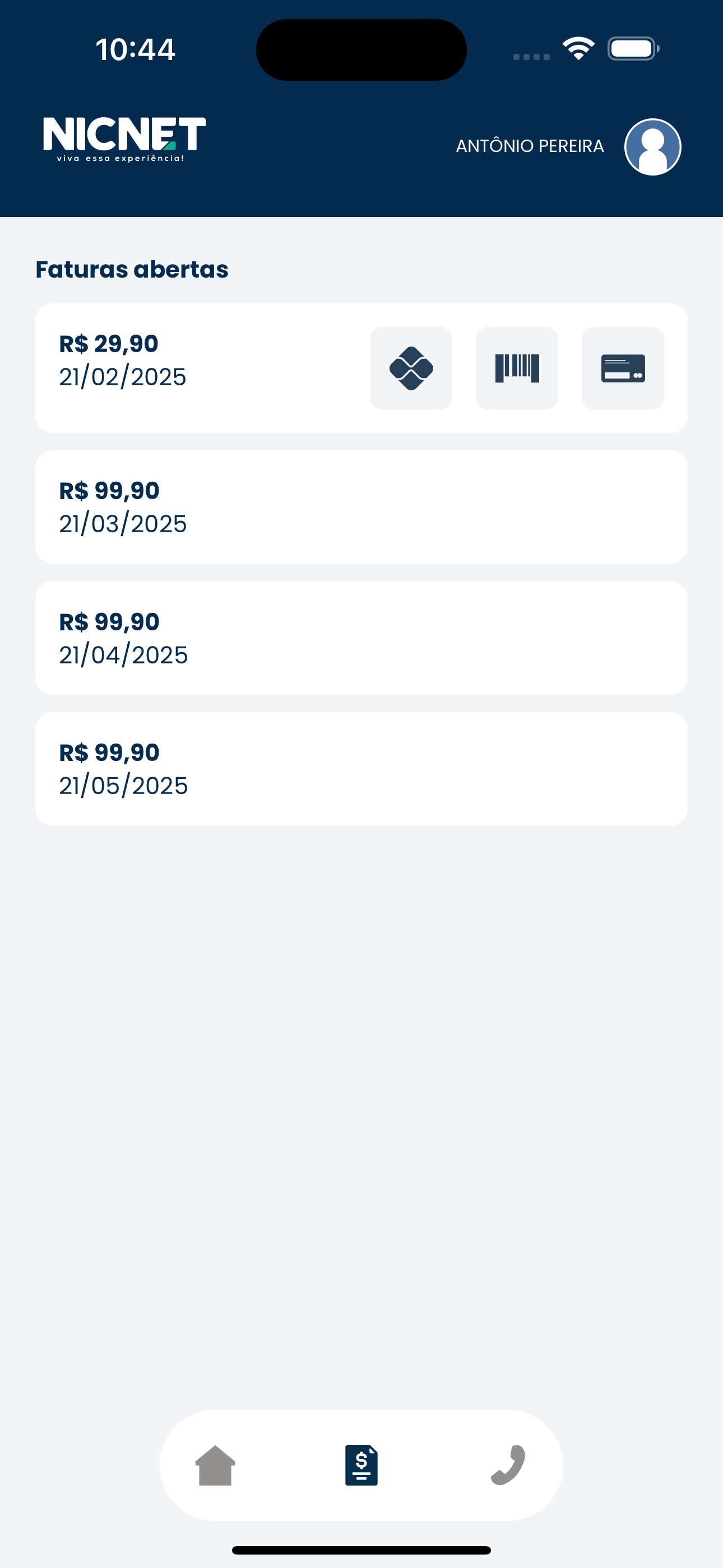Tap the battery status icon

[633, 49]
